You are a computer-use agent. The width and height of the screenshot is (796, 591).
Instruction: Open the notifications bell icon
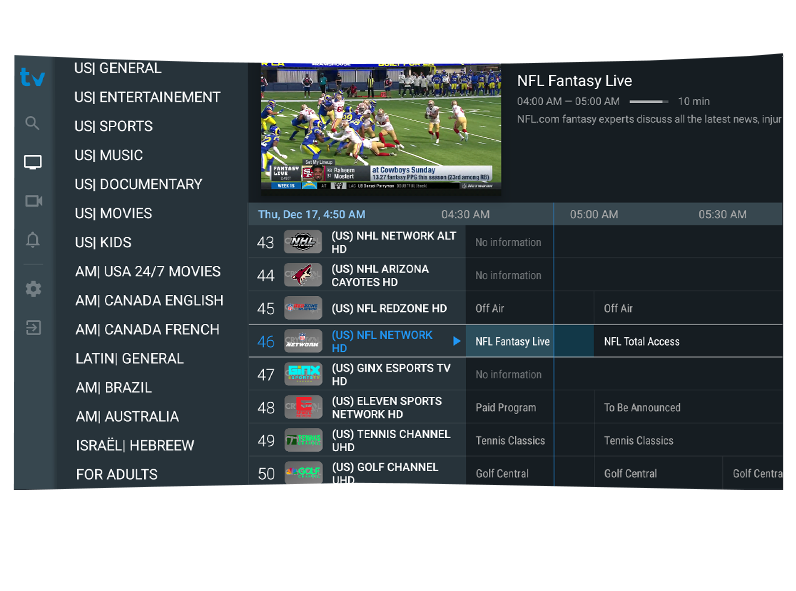(x=32, y=240)
